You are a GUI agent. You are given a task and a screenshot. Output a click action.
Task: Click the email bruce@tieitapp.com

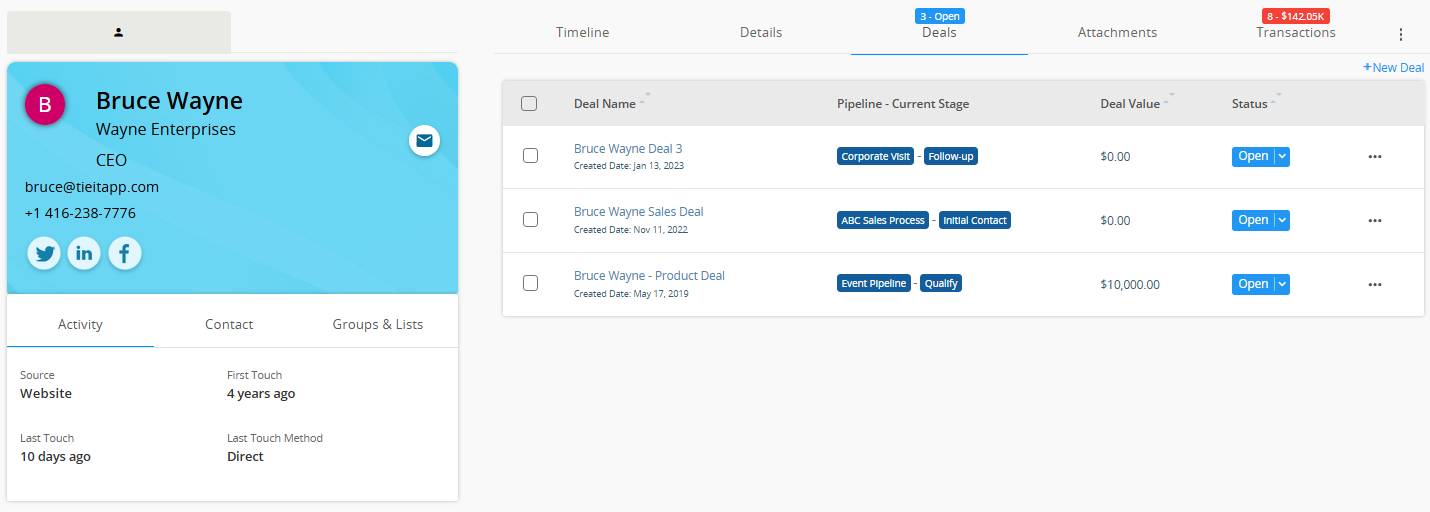tap(92, 187)
